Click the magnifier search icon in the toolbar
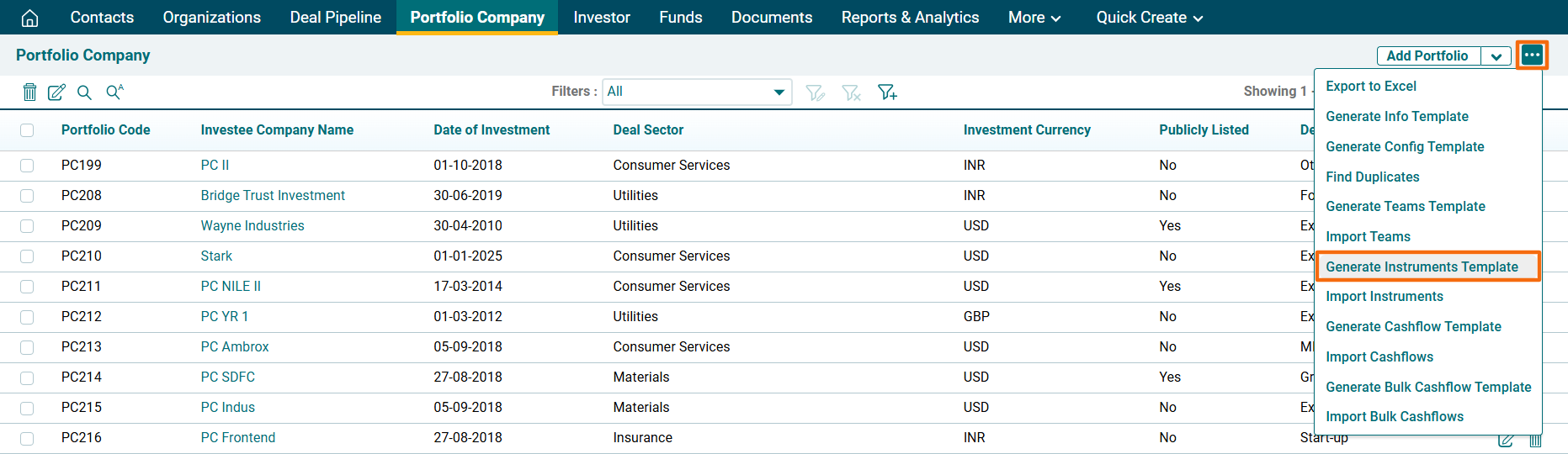The width and height of the screenshot is (1568, 454). [x=84, y=92]
